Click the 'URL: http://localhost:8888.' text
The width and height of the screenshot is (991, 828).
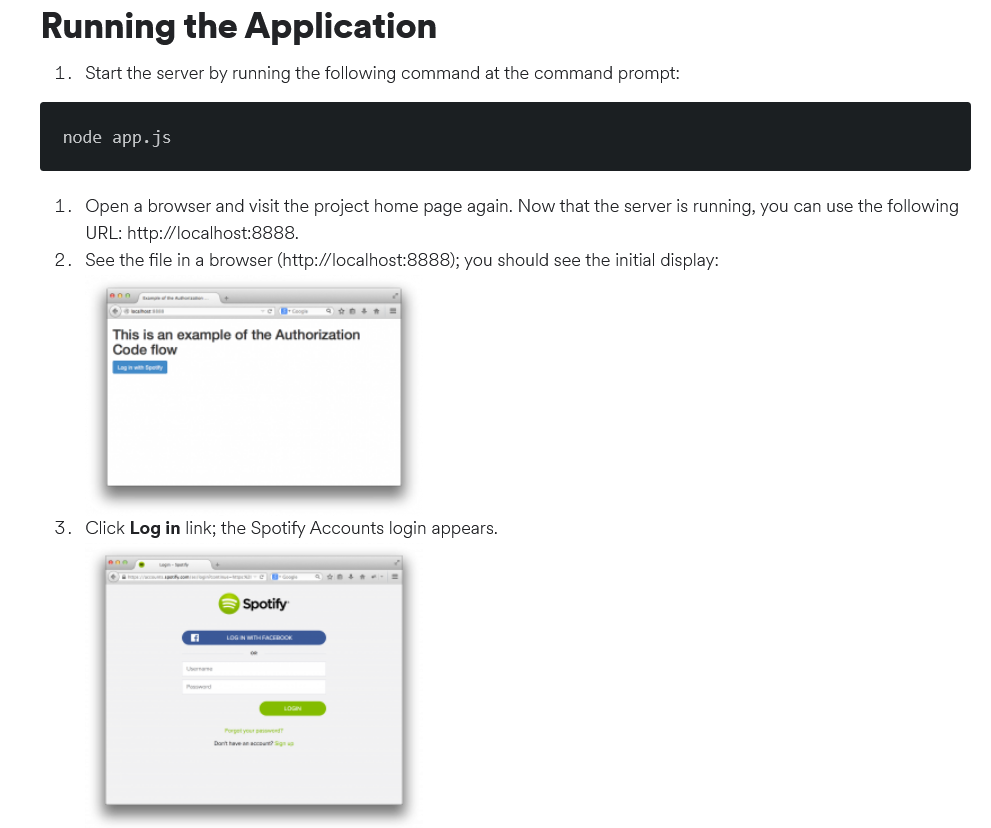point(192,233)
